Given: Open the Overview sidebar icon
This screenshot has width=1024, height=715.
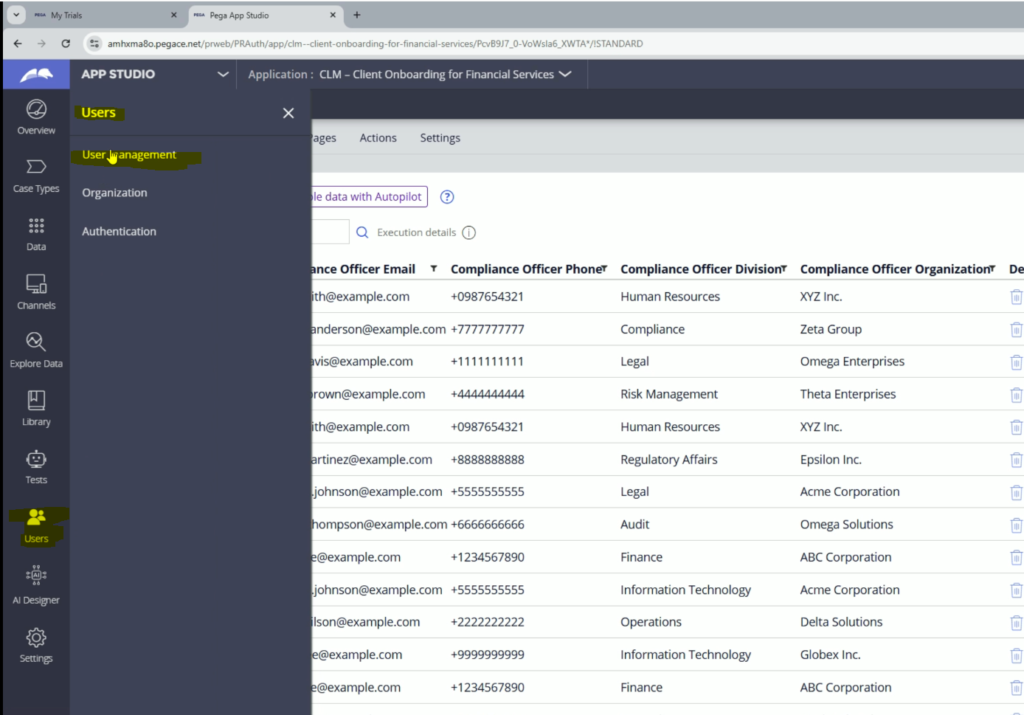Looking at the screenshot, I should point(36,116).
